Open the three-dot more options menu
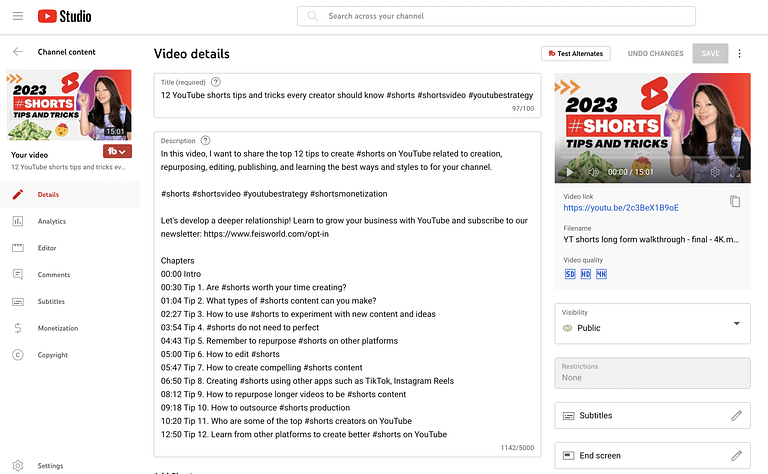 pyautogui.click(x=740, y=53)
